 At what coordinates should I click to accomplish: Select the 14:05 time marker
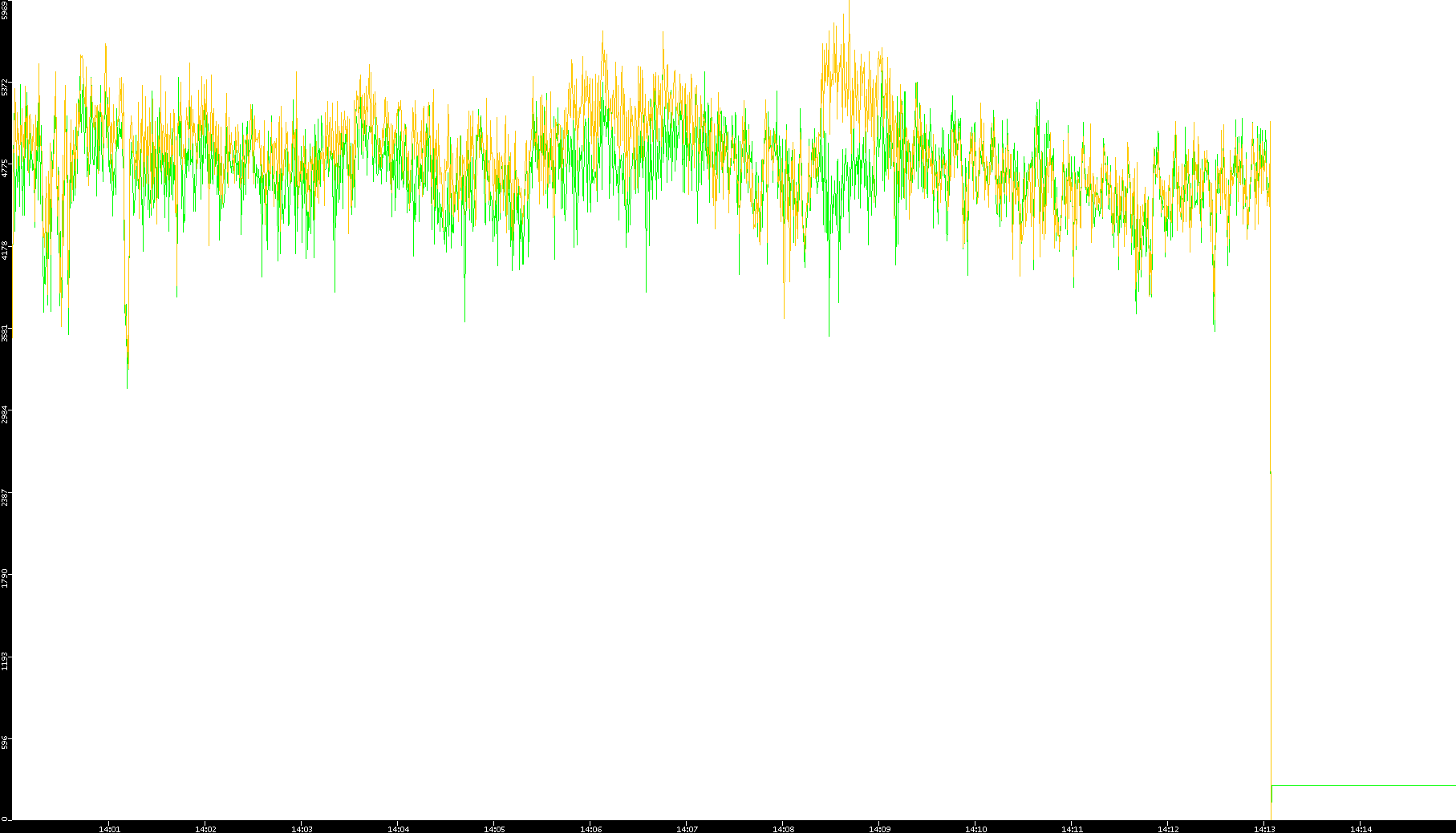pos(494,828)
